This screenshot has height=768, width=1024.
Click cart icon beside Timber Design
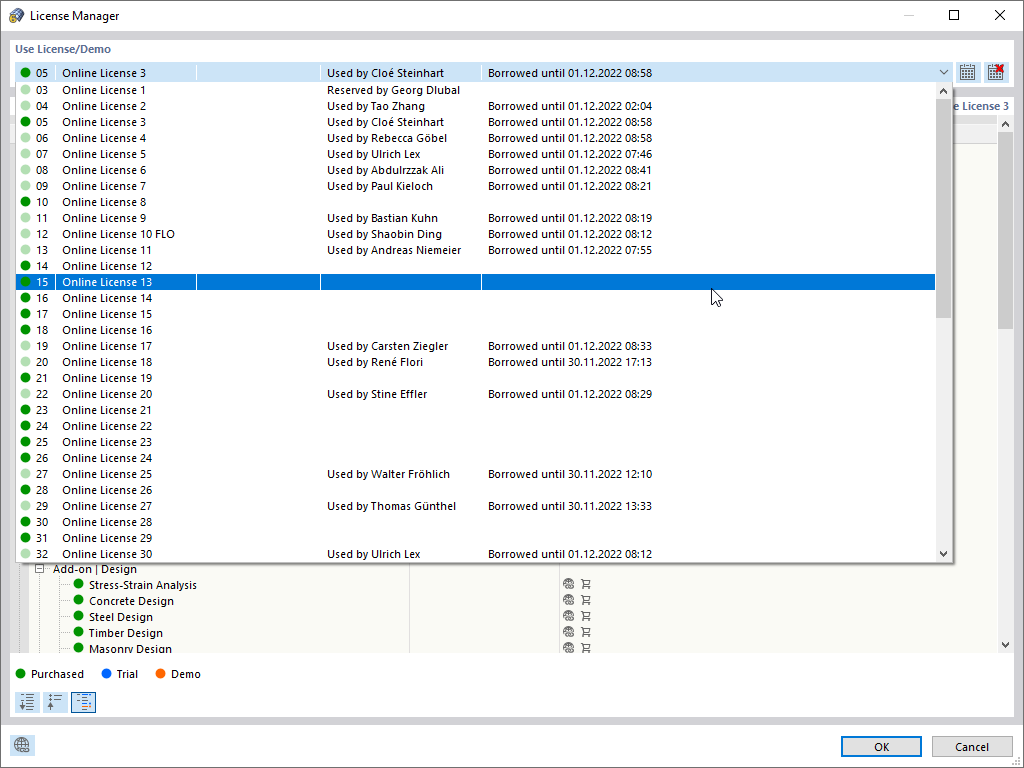coord(586,632)
